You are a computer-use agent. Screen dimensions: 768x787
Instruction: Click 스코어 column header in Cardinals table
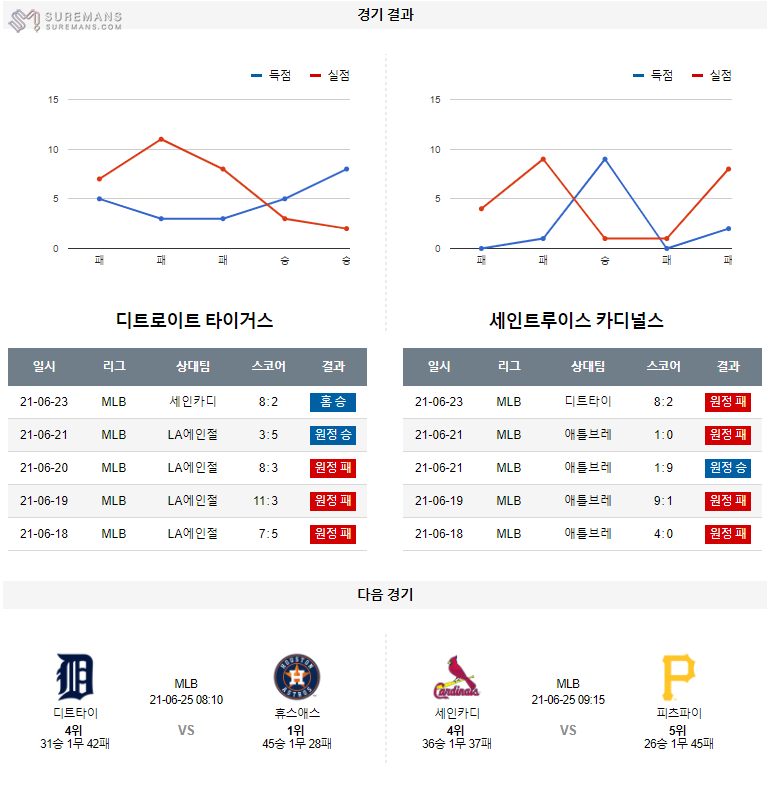point(664,367)
